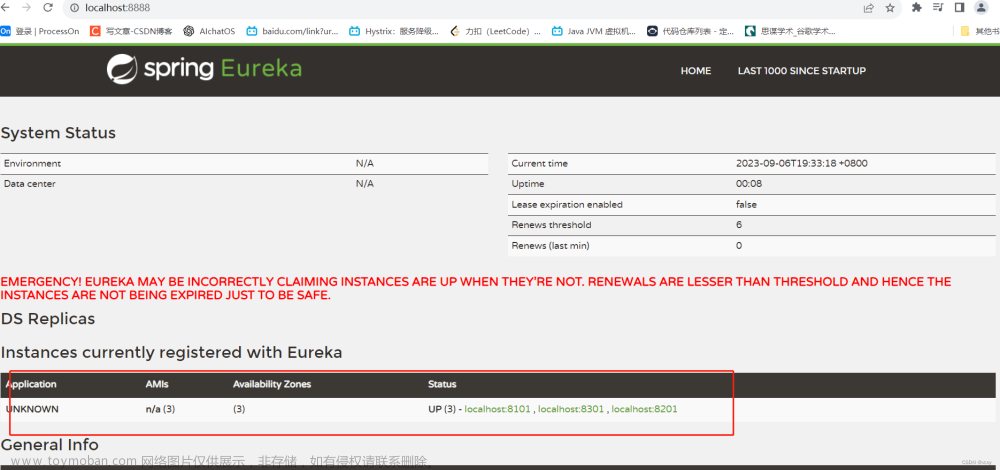1000x470 pixels.
Task: Click the Renews (last min) row label
Action: pos(550,246)
